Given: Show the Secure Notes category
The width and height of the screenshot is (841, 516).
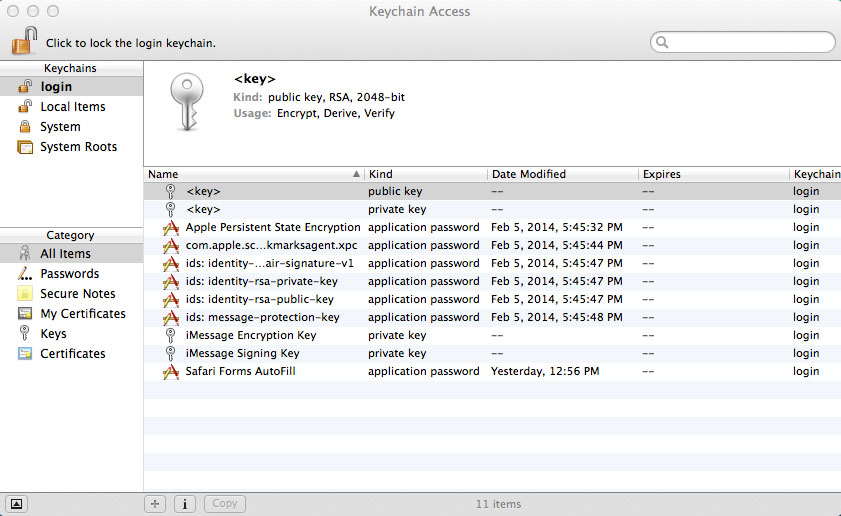Looking at the screenshot, I should point(71,293).
